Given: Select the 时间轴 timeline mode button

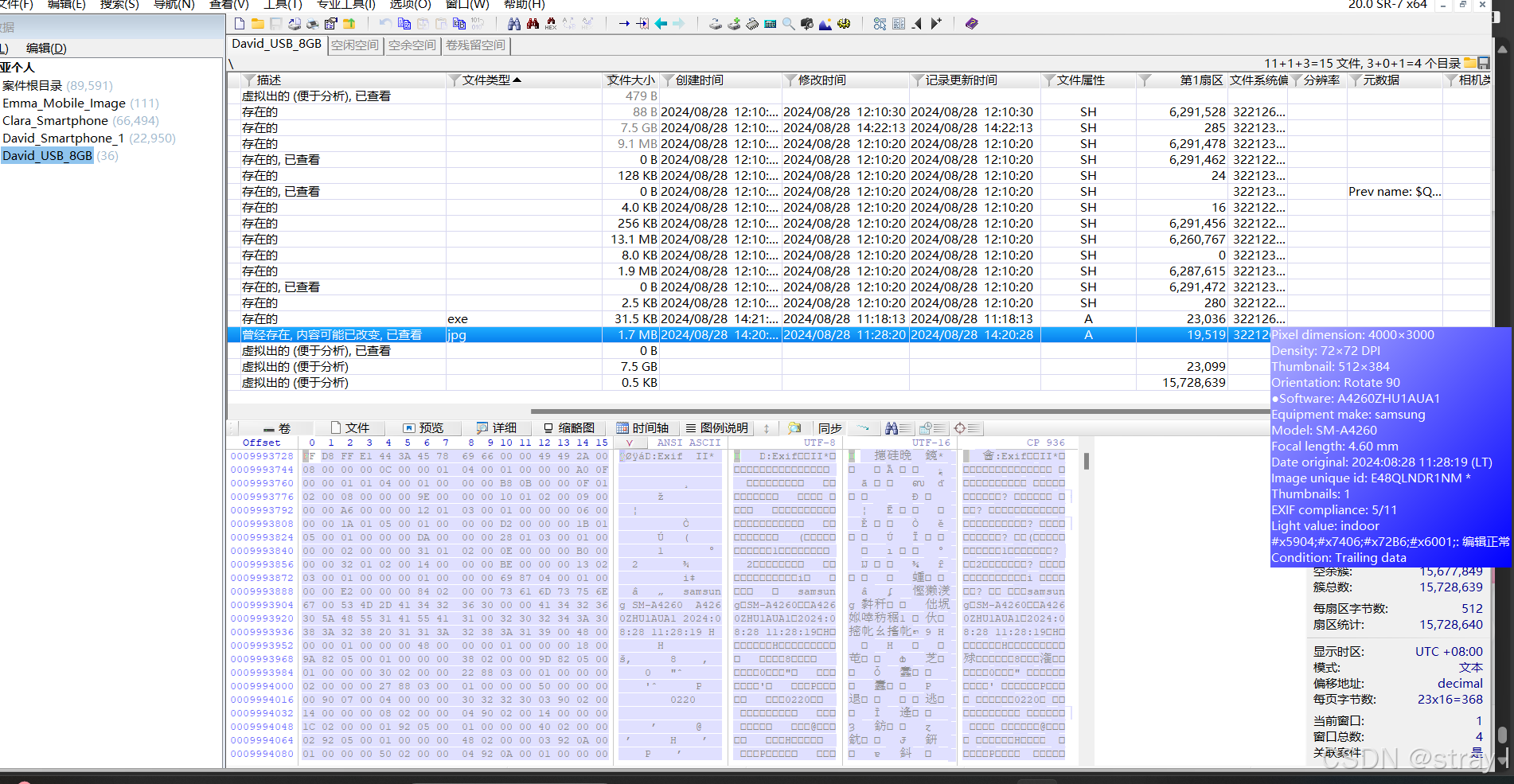Looking at the screenshot, I should coord(642,428).
